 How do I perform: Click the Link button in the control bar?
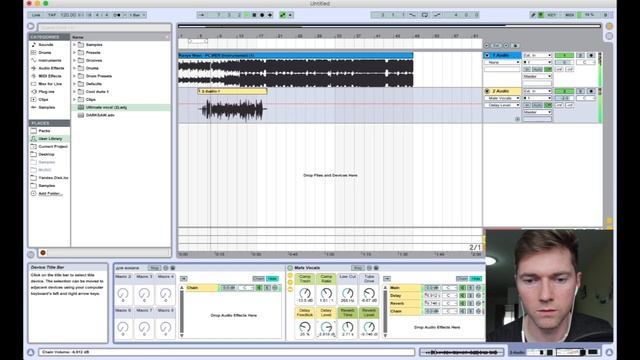(36, 15)
